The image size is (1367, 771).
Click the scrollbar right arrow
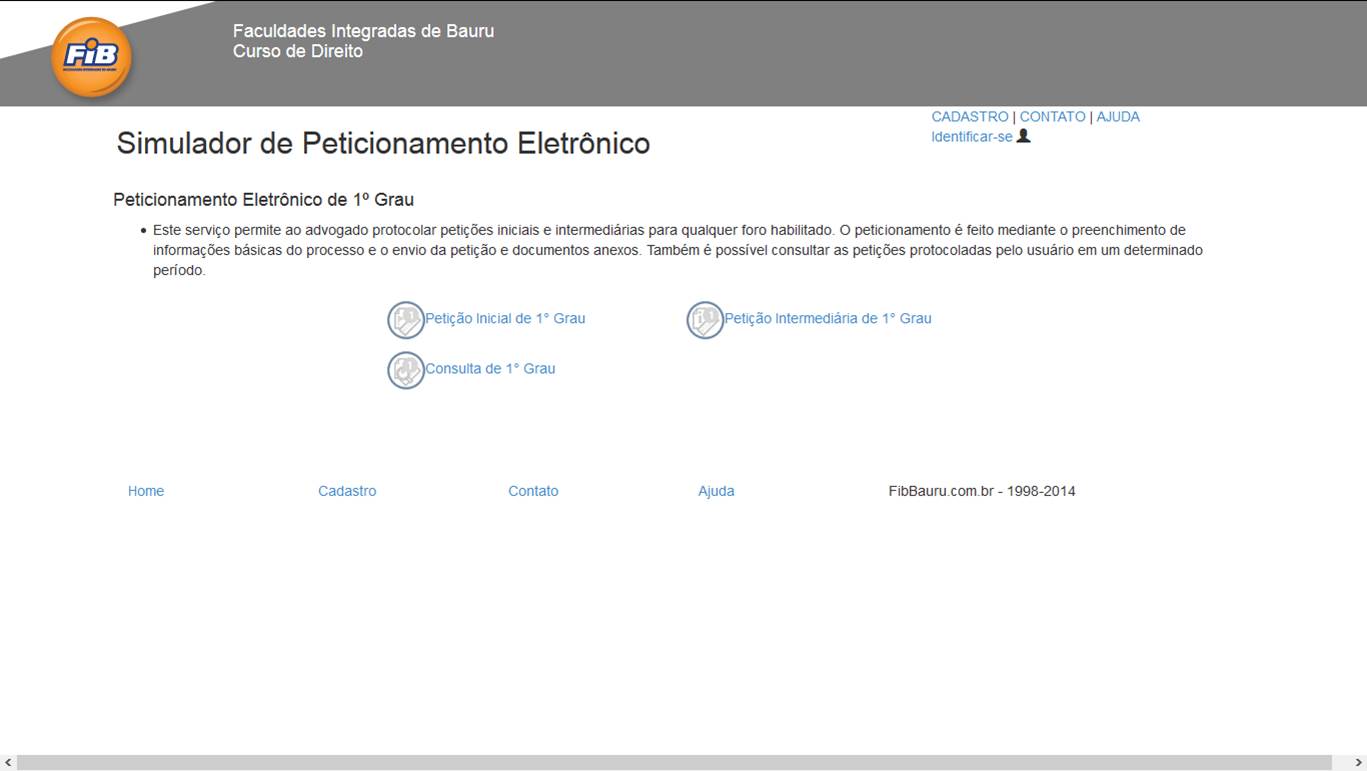click(1358, 762)
